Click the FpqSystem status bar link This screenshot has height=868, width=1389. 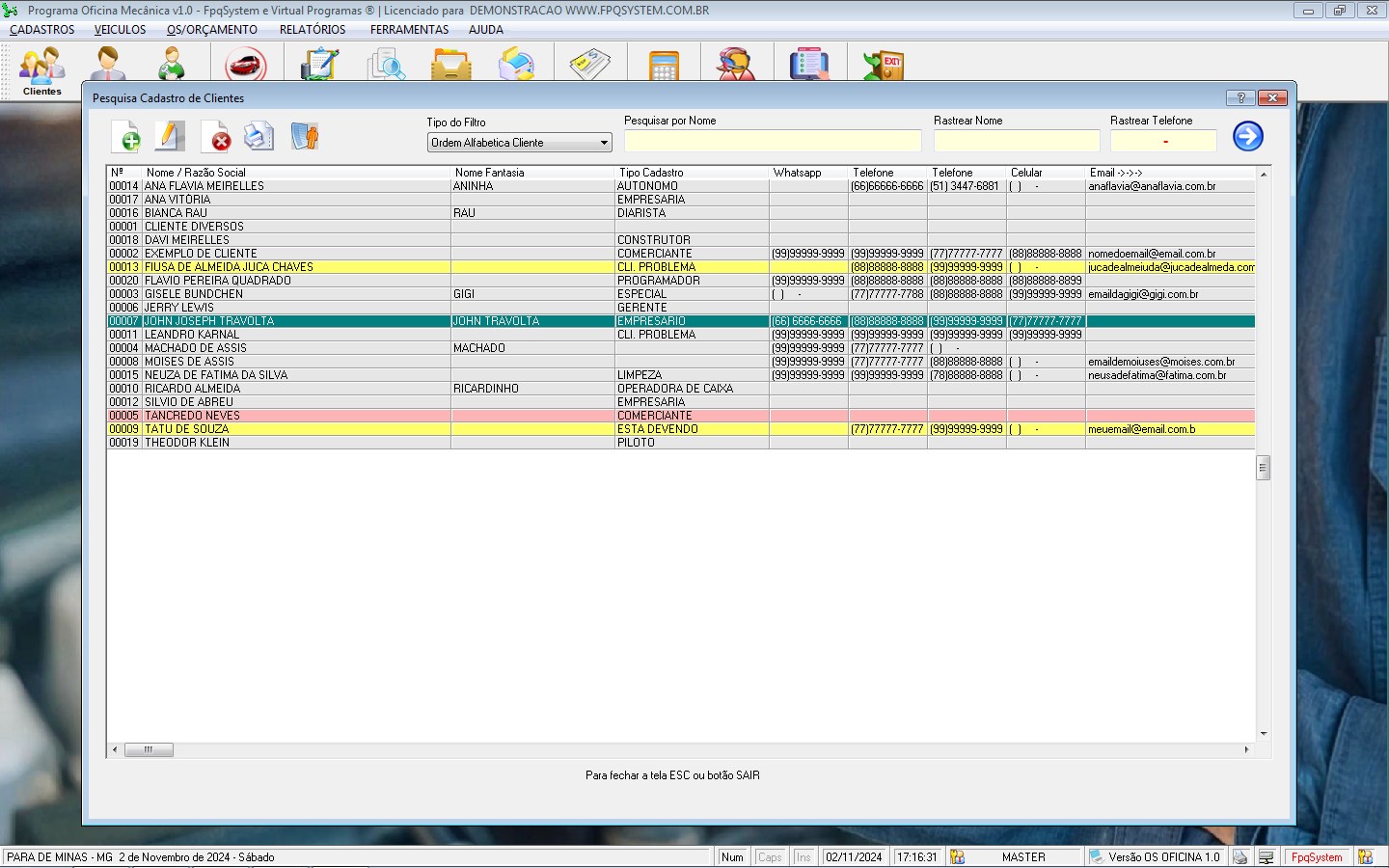(x=1317, y=856)
